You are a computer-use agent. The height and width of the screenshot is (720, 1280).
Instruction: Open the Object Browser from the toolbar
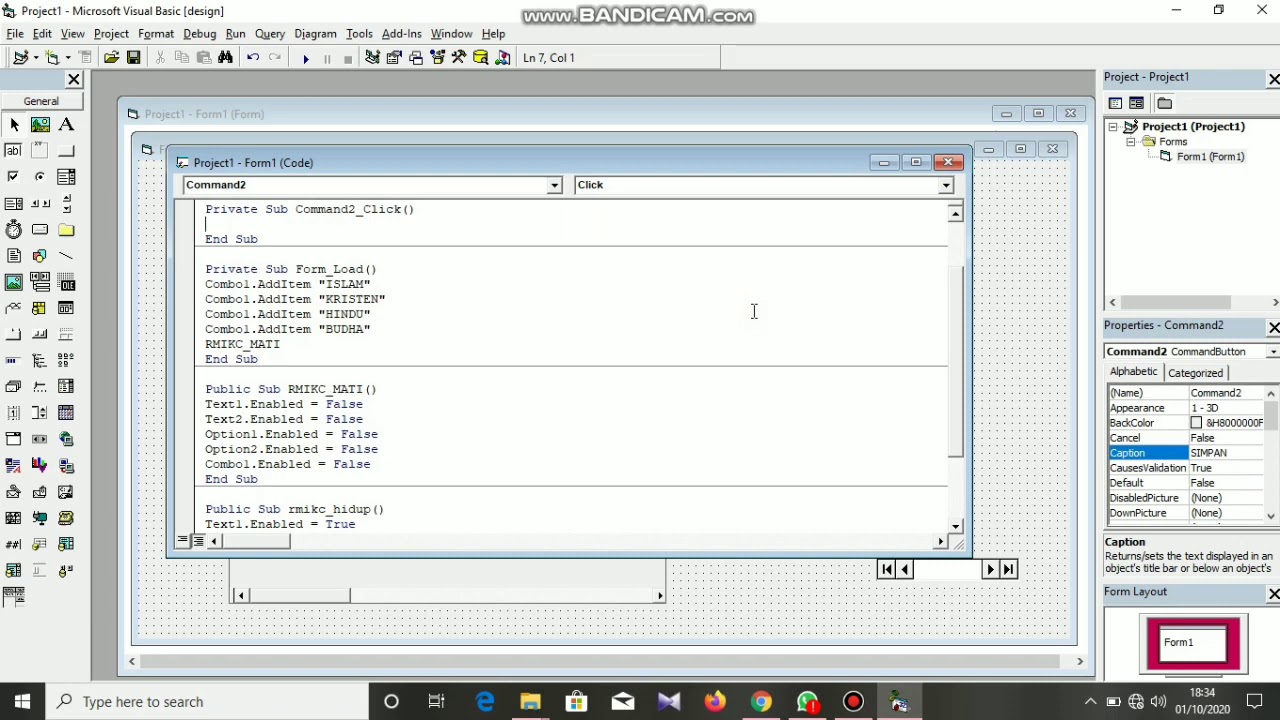(x=437, y=58)
